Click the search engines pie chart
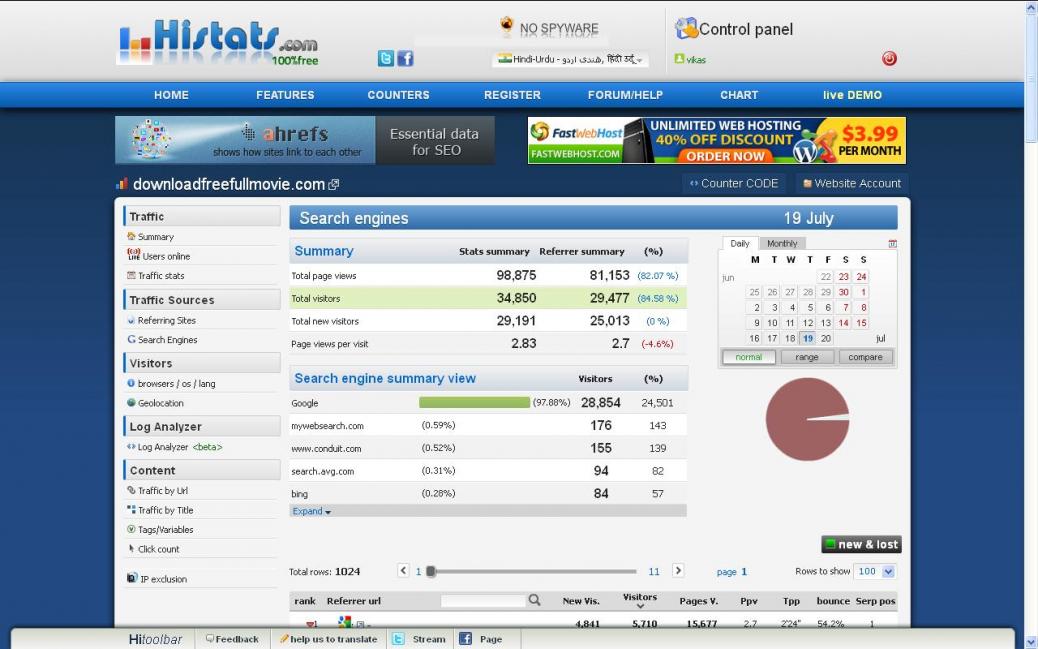The height and width of the screenshot is (649, 1038). [x=808, y=419]
